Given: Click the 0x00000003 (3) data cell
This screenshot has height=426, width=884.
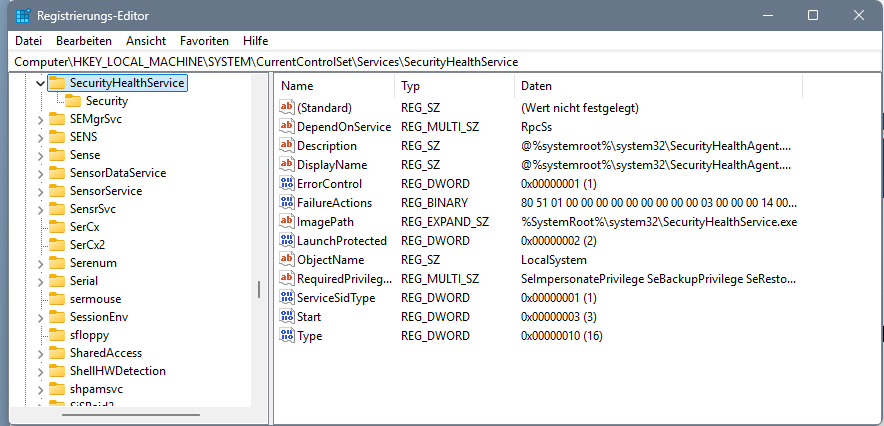Looking at the screenshot, I should tap(559, 317).
